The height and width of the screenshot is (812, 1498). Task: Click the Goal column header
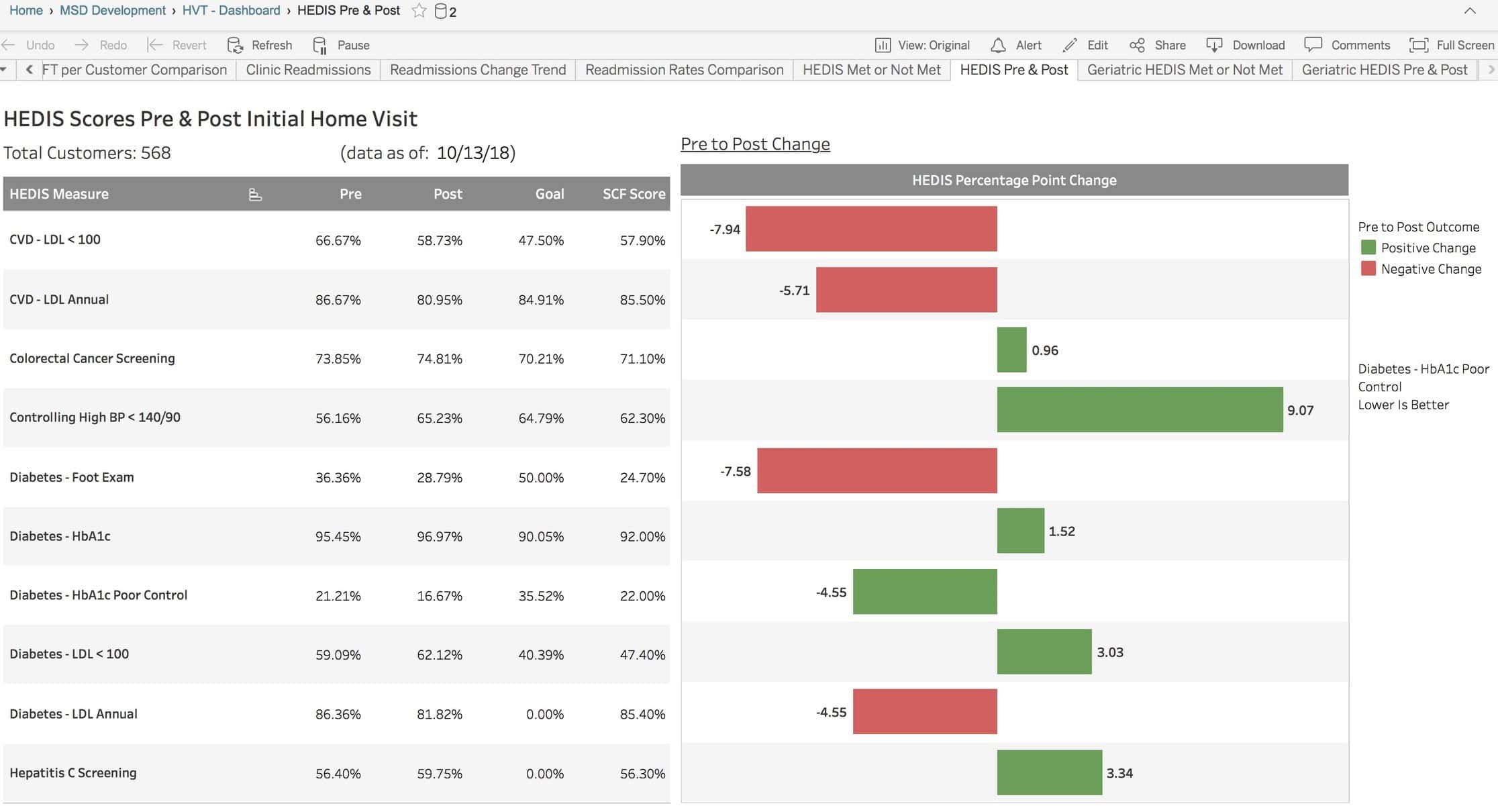[549, 194]
